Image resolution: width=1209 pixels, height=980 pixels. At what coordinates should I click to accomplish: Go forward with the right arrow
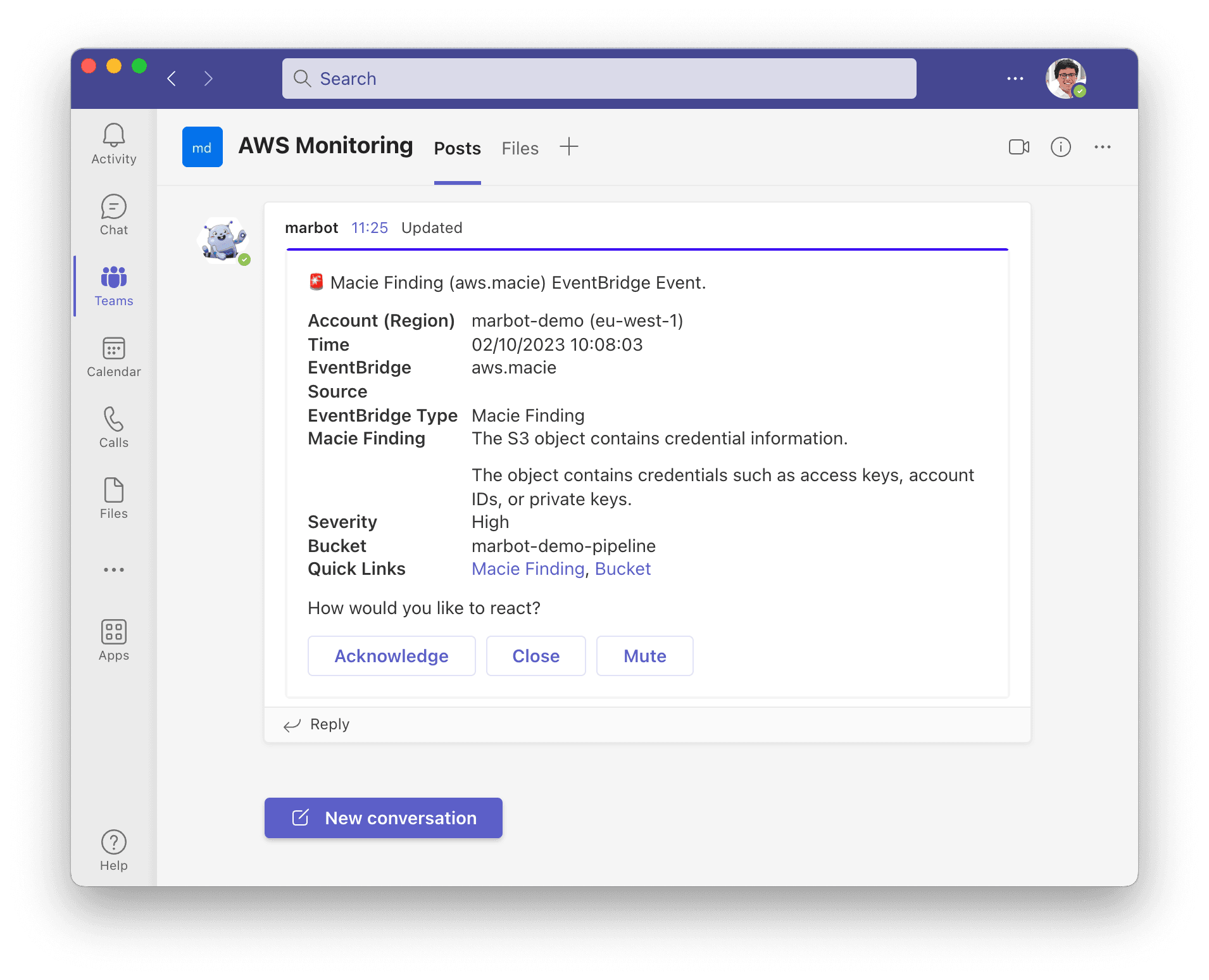coord(208,79)
